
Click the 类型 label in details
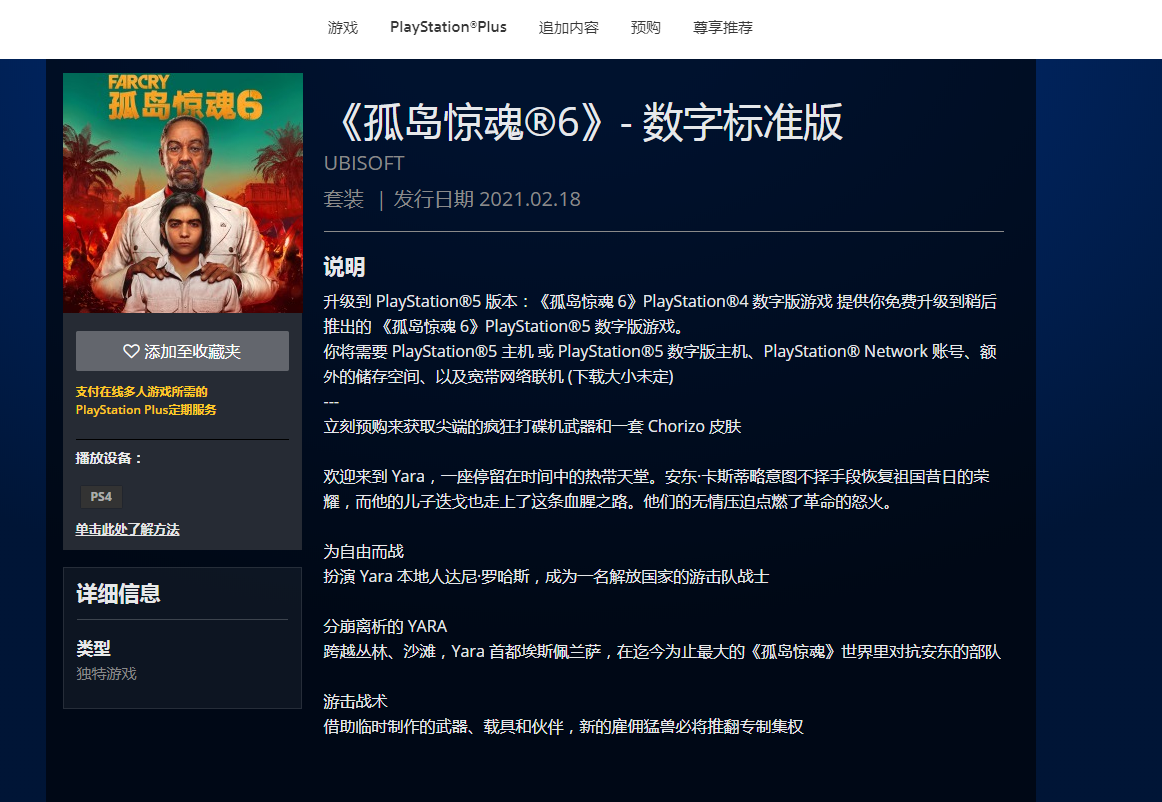click(93, 649)
